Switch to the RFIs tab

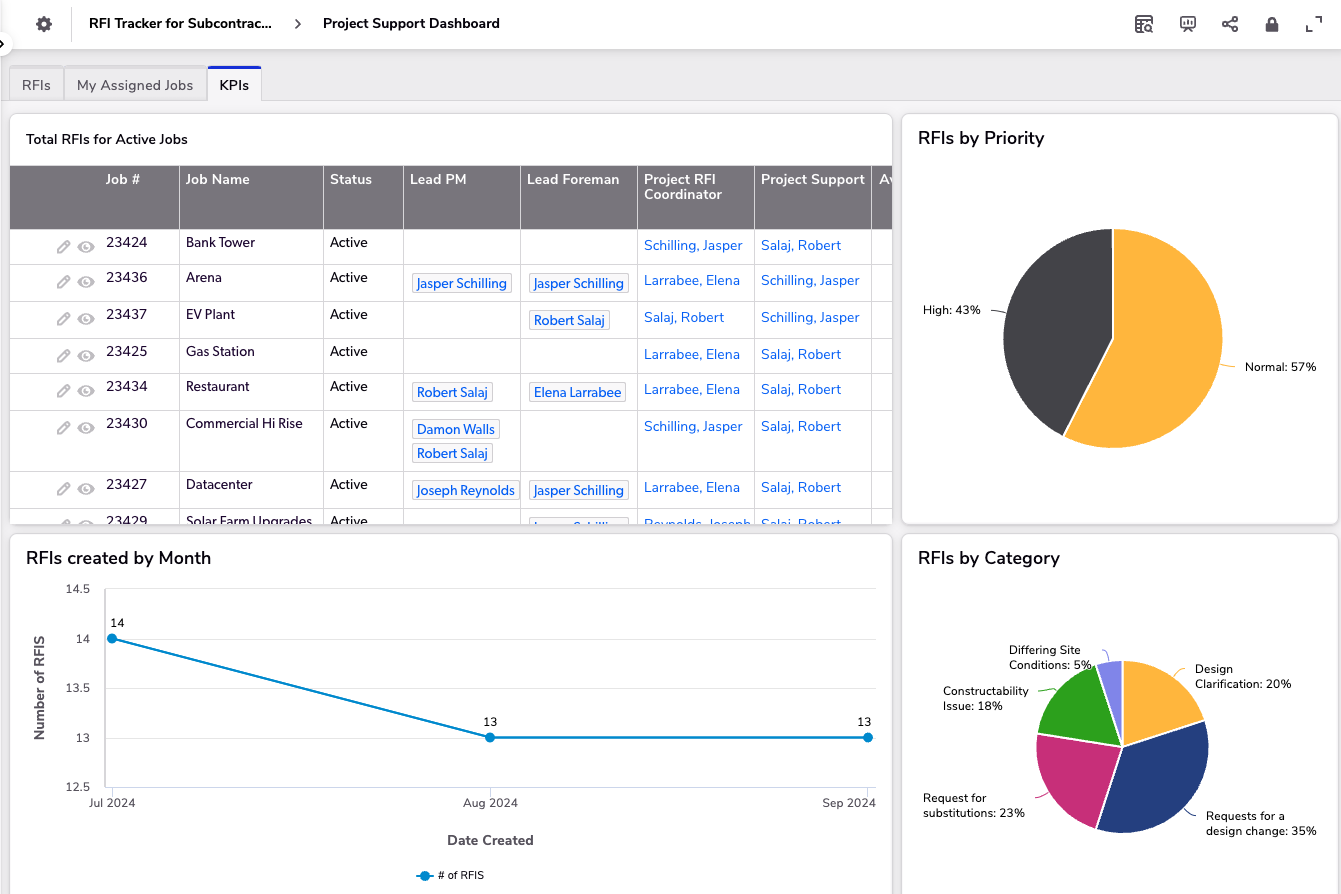(35, 84)
